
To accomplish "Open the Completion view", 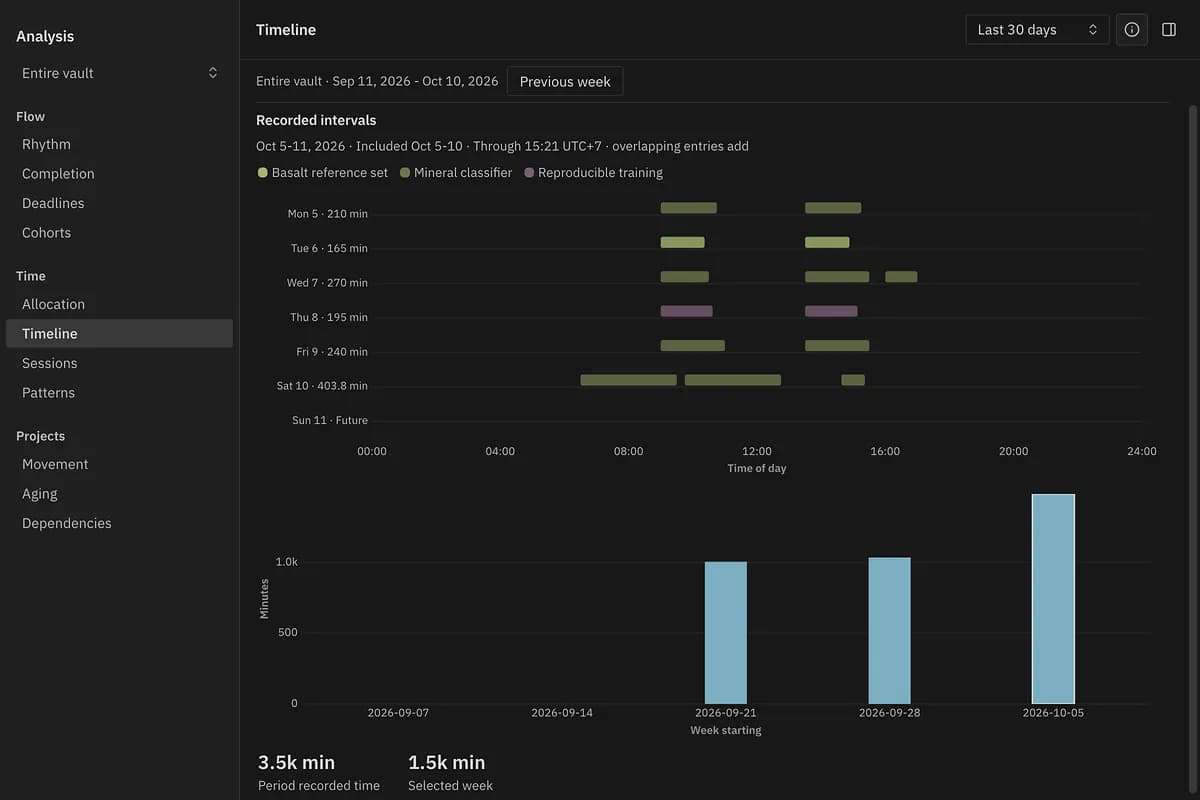I will click(119, 174).
